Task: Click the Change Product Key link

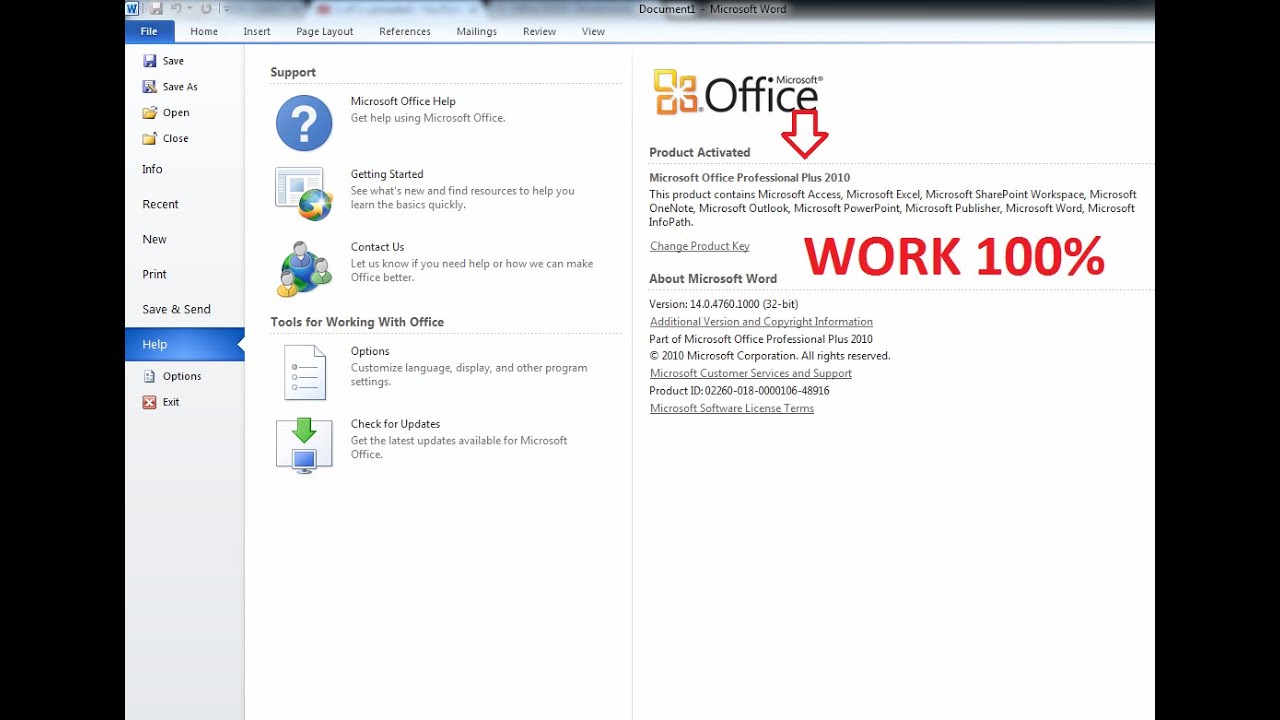Action: 700,246
